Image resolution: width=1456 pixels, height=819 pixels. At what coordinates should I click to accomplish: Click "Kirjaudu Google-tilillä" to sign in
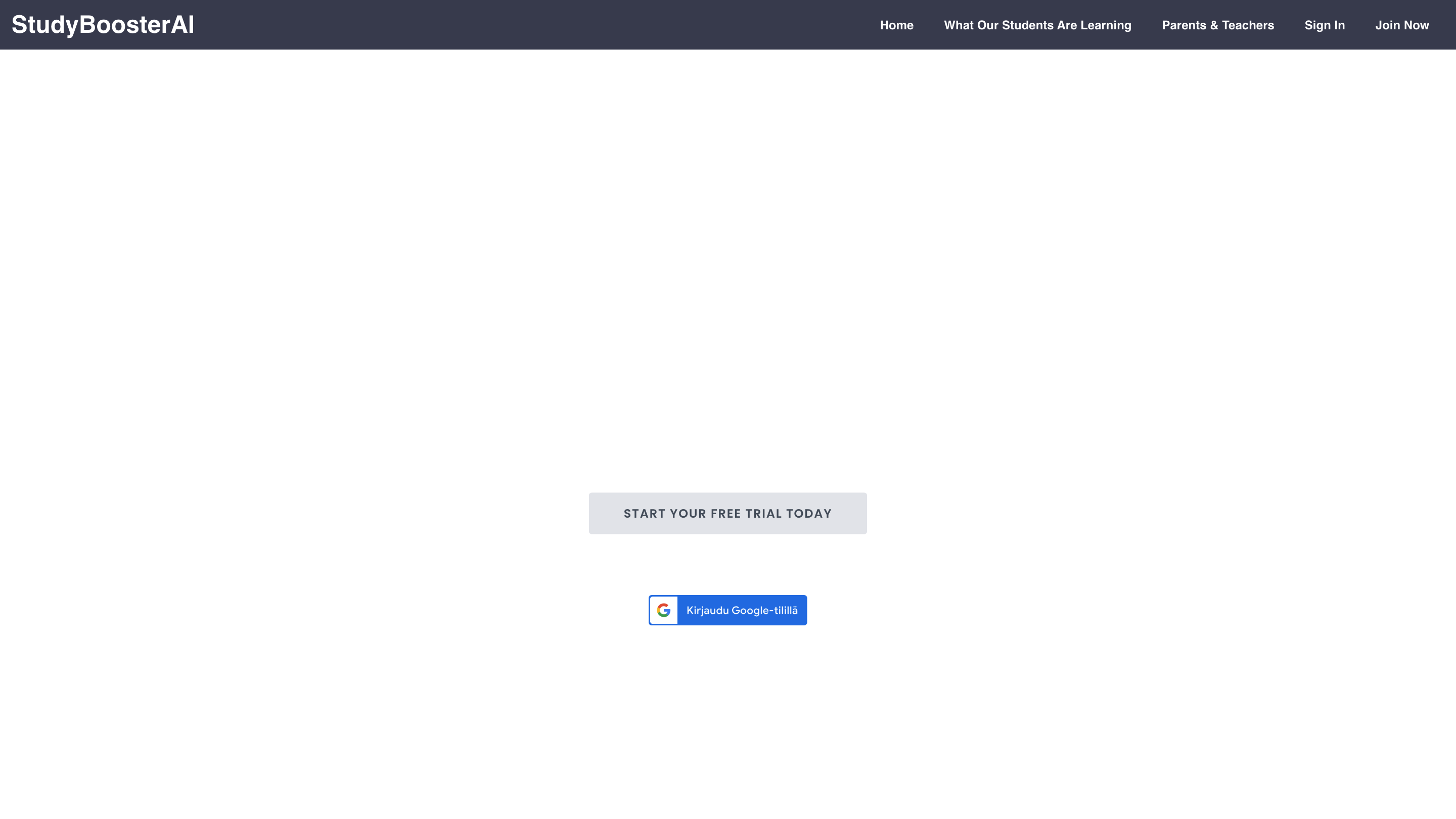727,610
